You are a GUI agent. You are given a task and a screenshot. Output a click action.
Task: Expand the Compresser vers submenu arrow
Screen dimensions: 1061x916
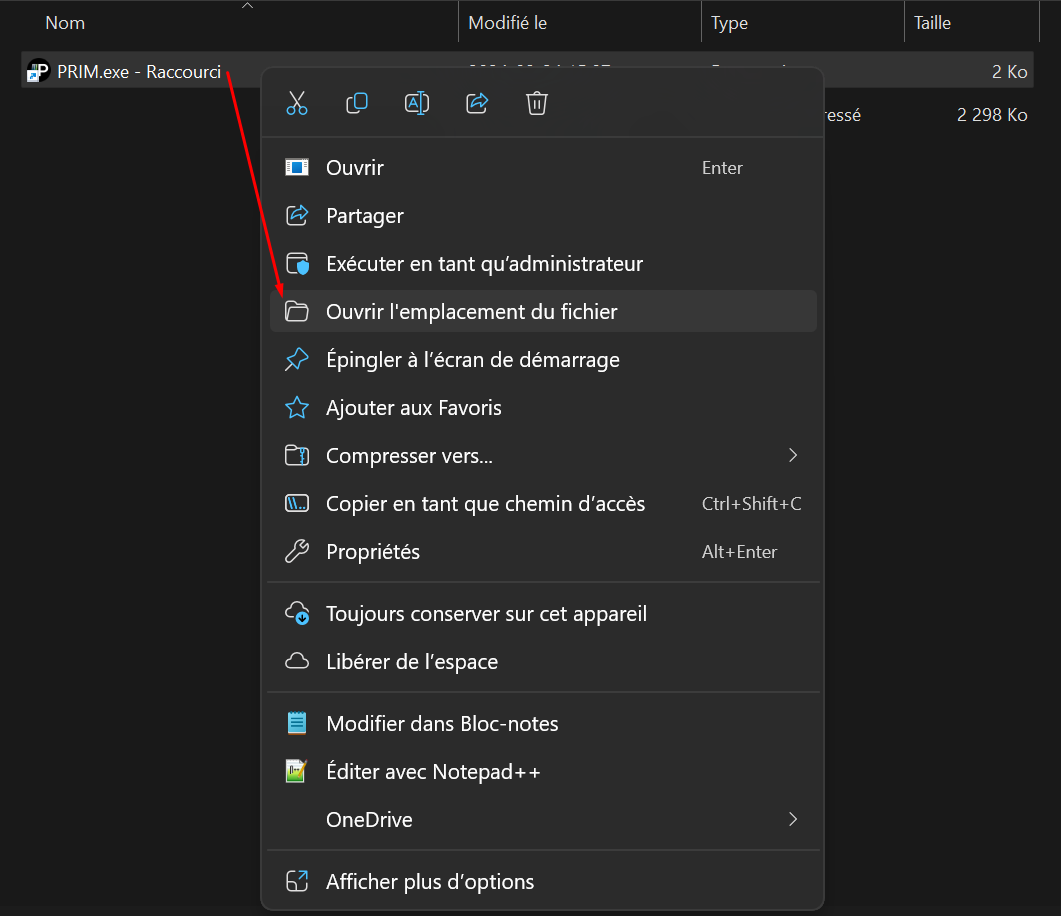pyautogui.click(x=793, y=456)
